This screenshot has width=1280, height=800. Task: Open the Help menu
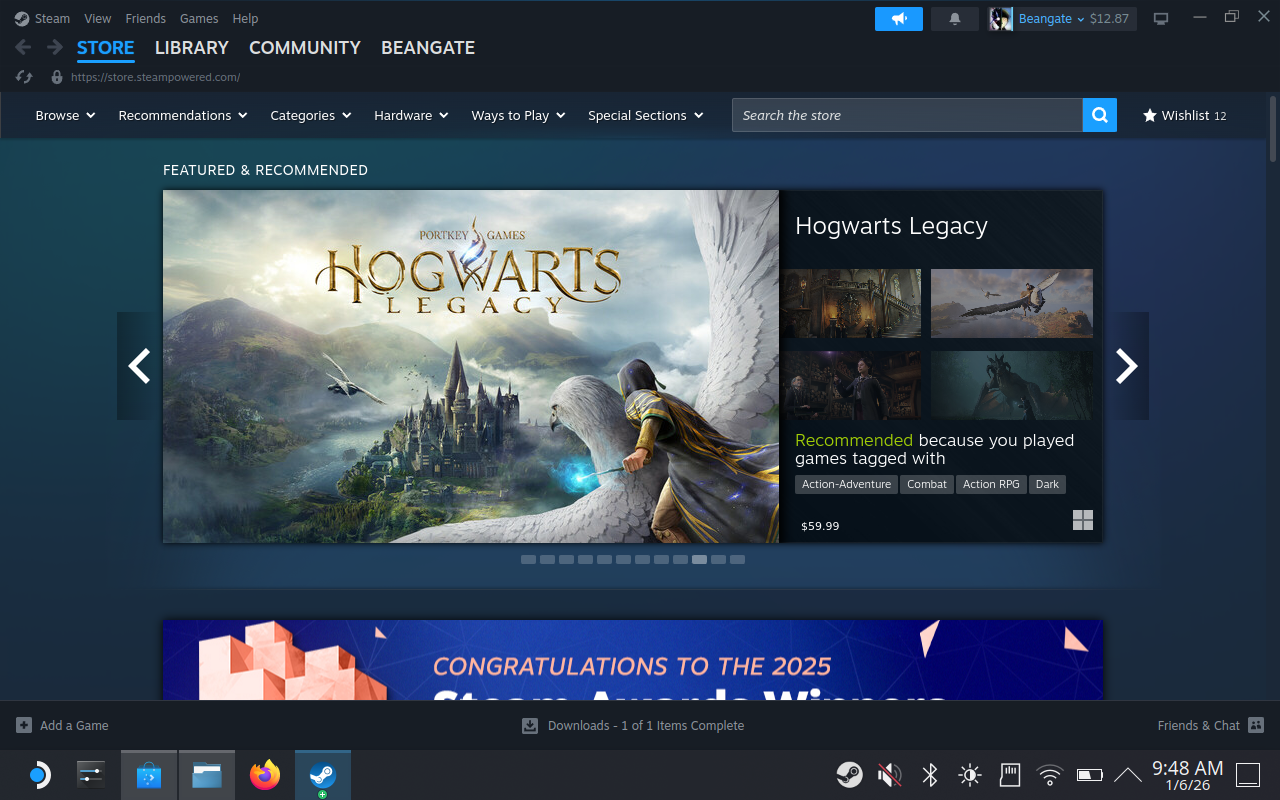pos(245,18)
